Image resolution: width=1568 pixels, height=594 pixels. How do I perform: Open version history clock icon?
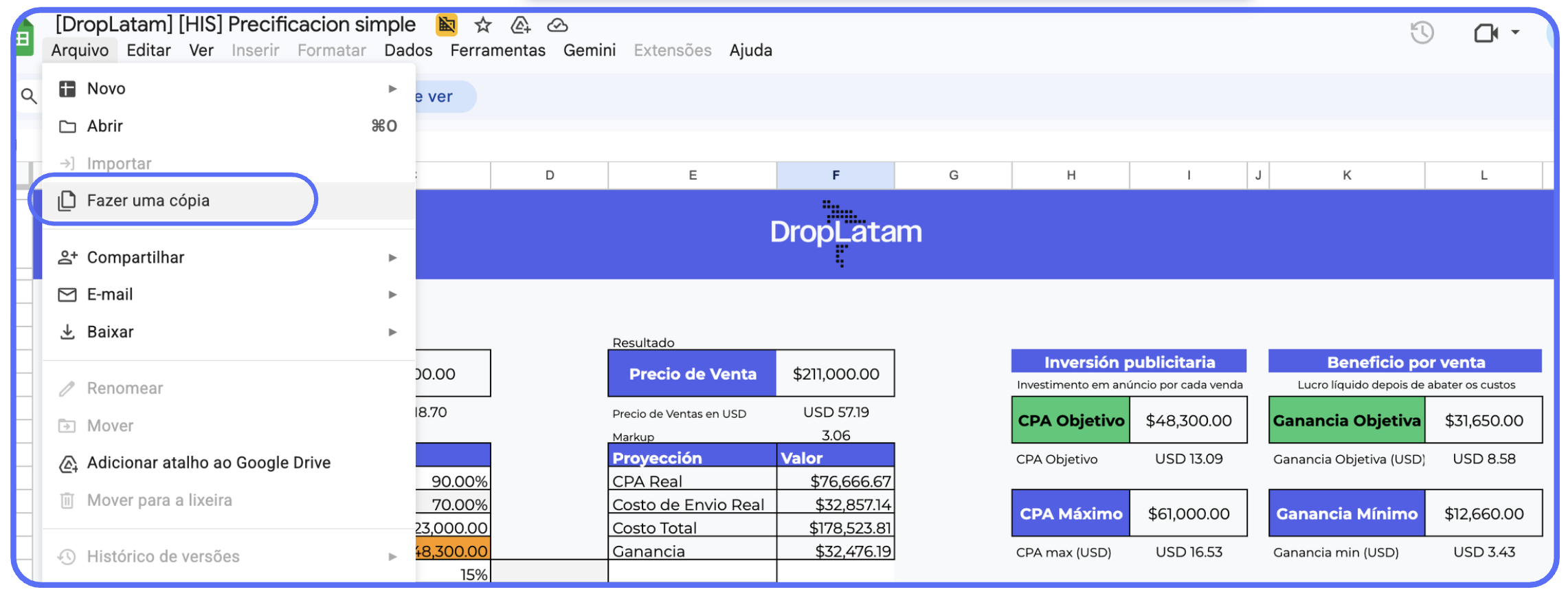click(1422, 32)
